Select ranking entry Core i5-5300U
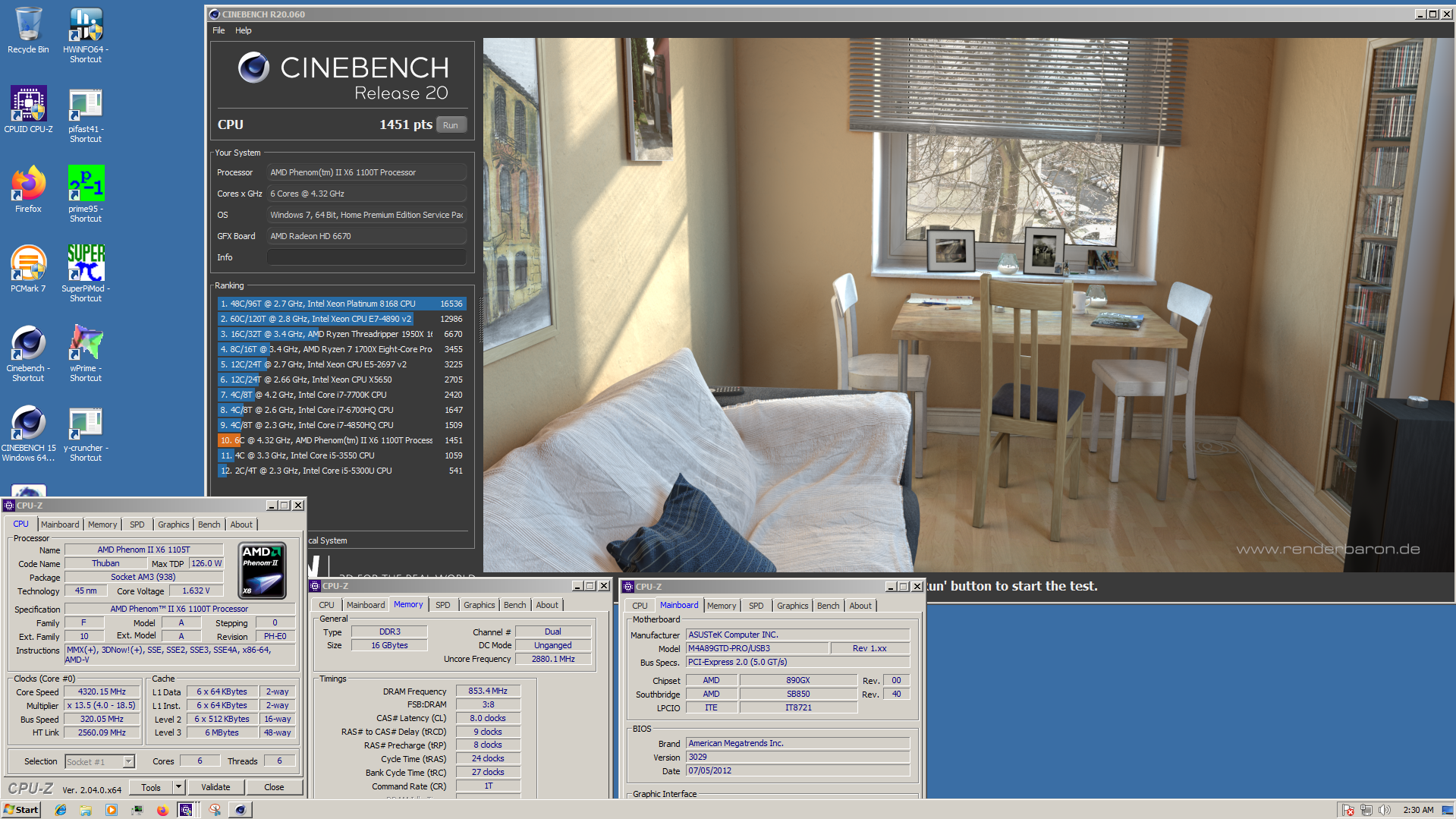The width and height of the screenshot is (1456, 819). (x=341, y=471)
